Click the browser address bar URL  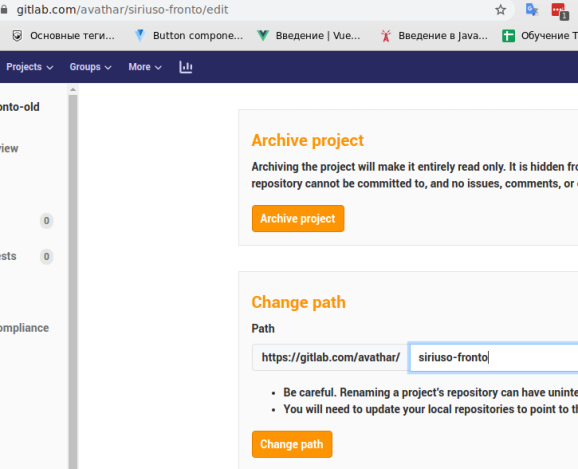pos(123,10)
